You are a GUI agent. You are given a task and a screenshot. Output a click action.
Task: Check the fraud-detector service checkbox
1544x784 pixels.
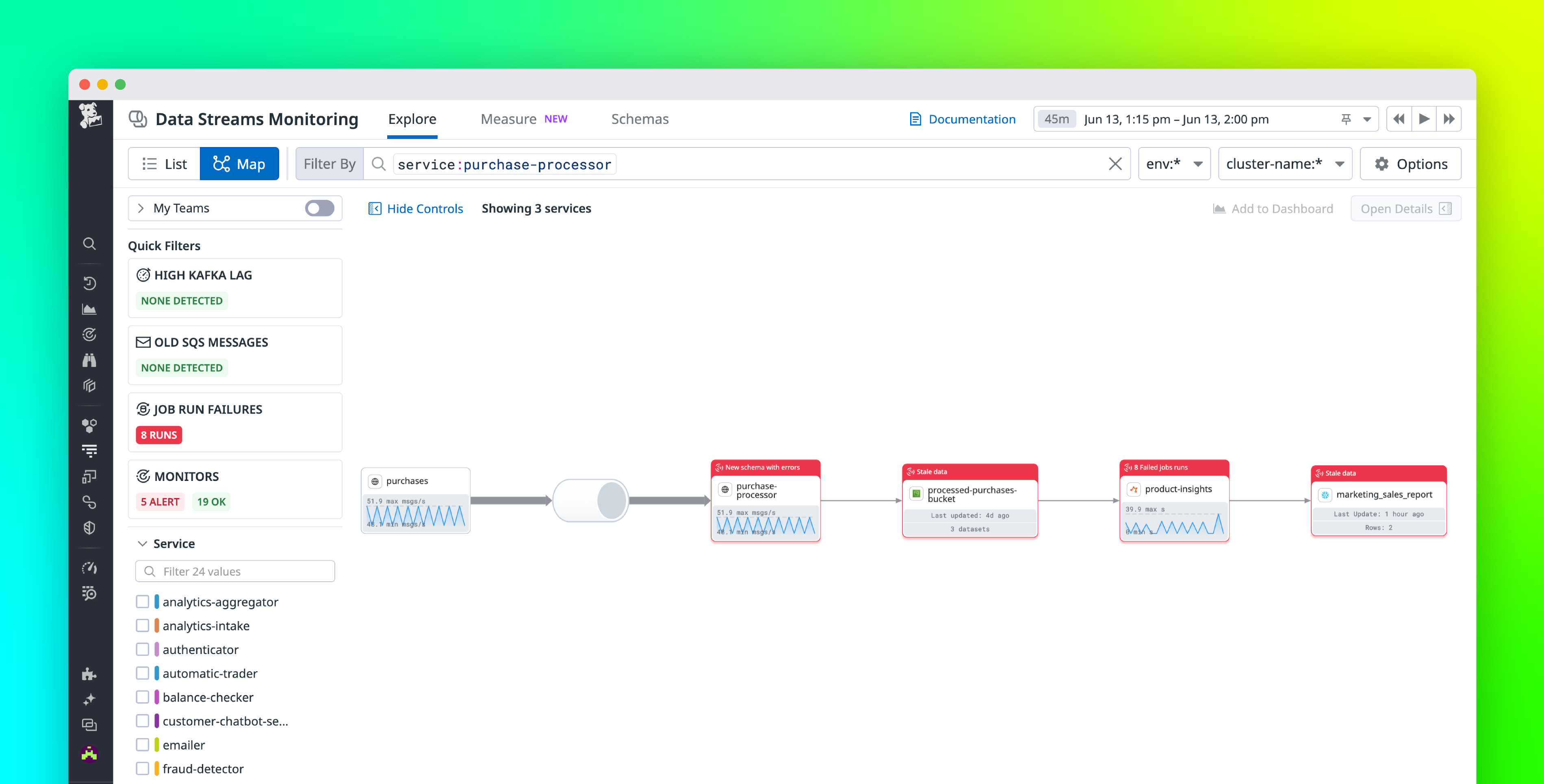[143, 768]
